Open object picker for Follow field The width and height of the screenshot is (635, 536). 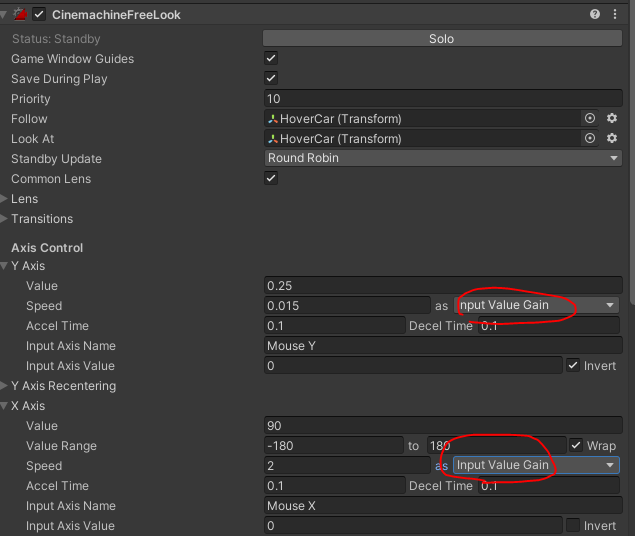pos(590,118)
